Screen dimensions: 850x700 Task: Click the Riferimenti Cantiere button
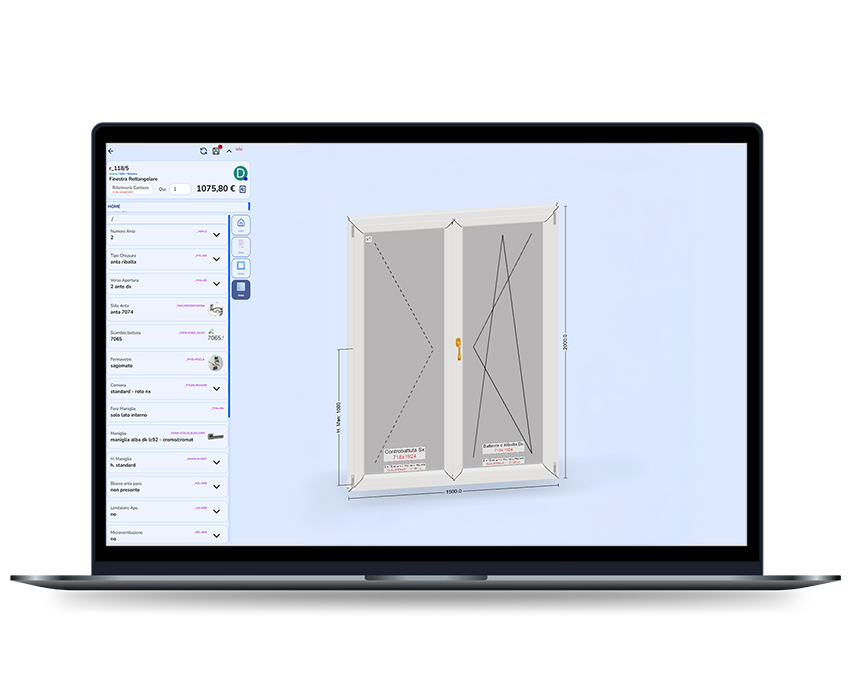pyautogui.click(x=131, y=187)
